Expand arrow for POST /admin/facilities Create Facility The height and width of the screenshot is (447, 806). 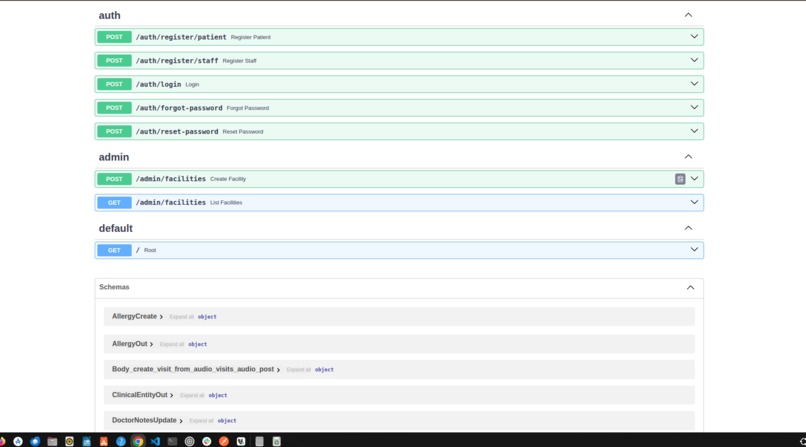[694, 178]
